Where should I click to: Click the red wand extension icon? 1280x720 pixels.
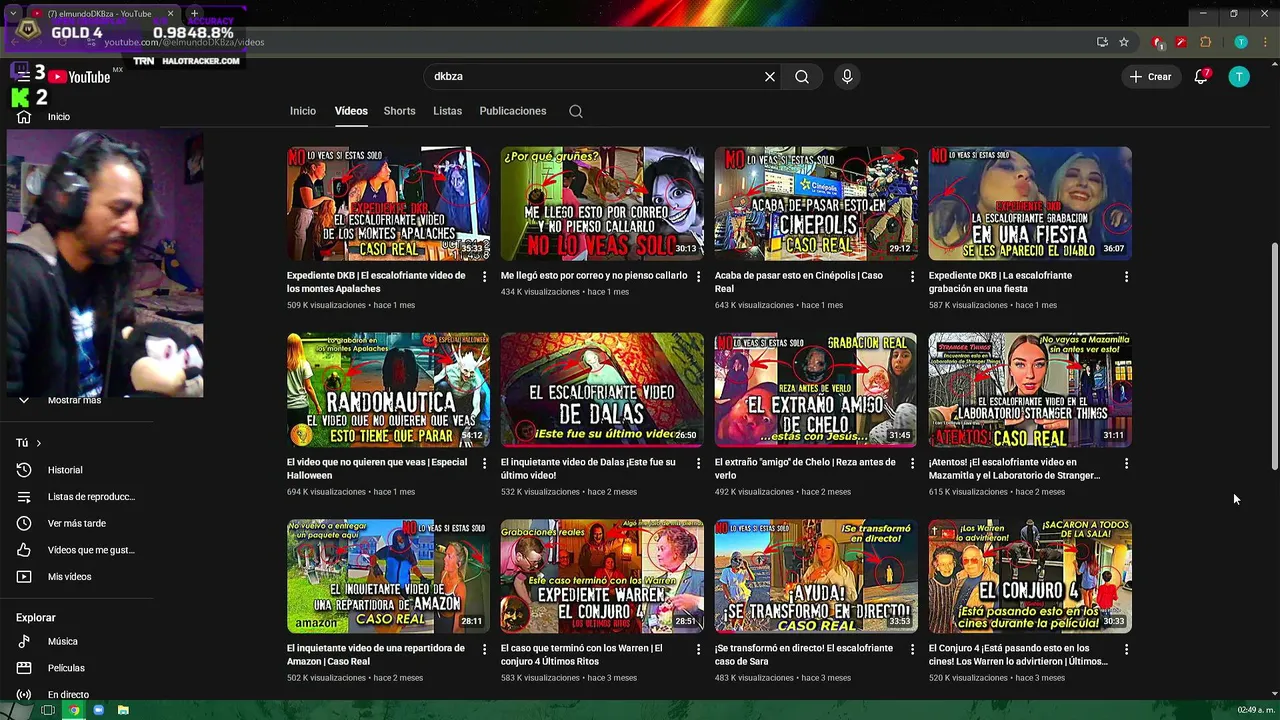[1181, 42]
